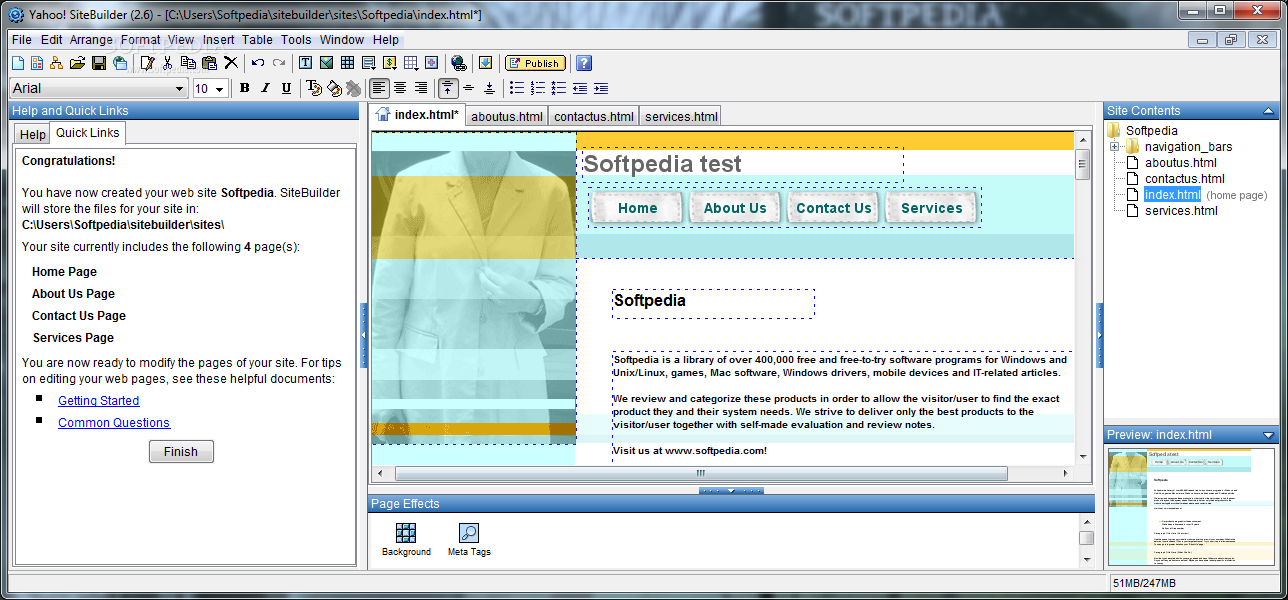
Task: Align content to the middle vertically
Action: [468, 88]
